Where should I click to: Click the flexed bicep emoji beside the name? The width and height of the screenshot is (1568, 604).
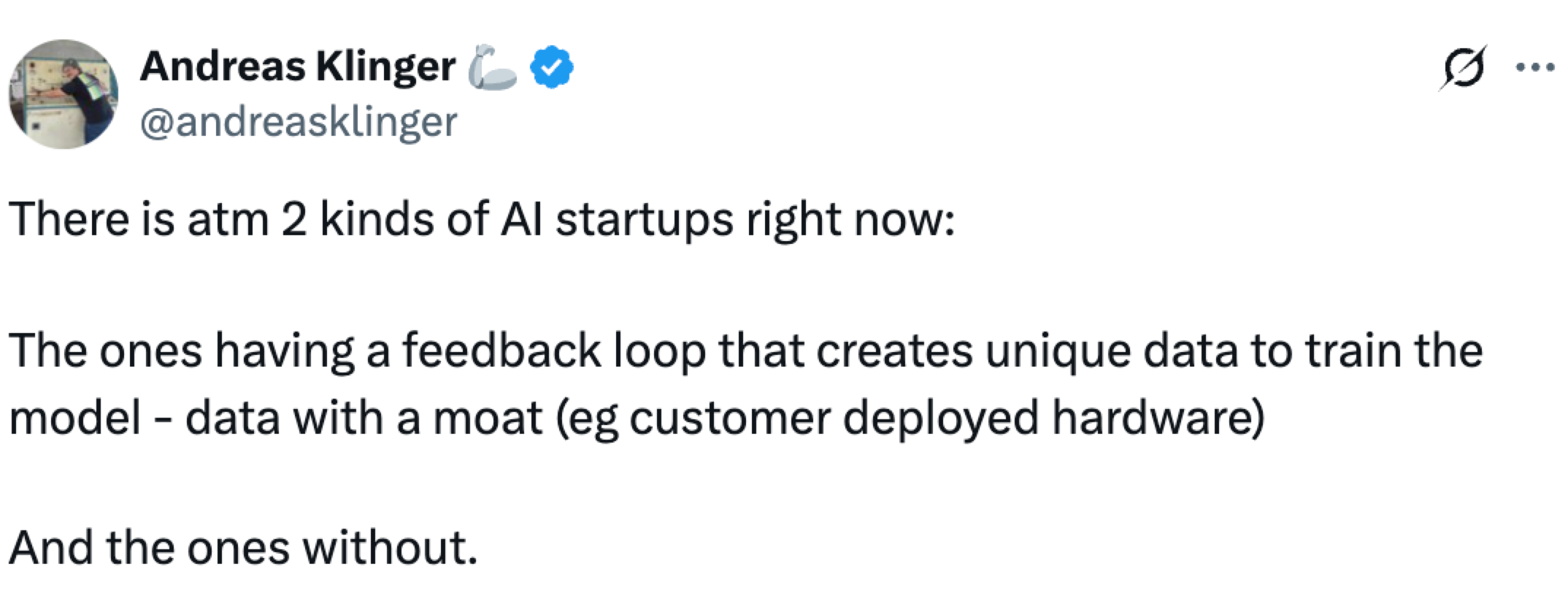[491, 69]
